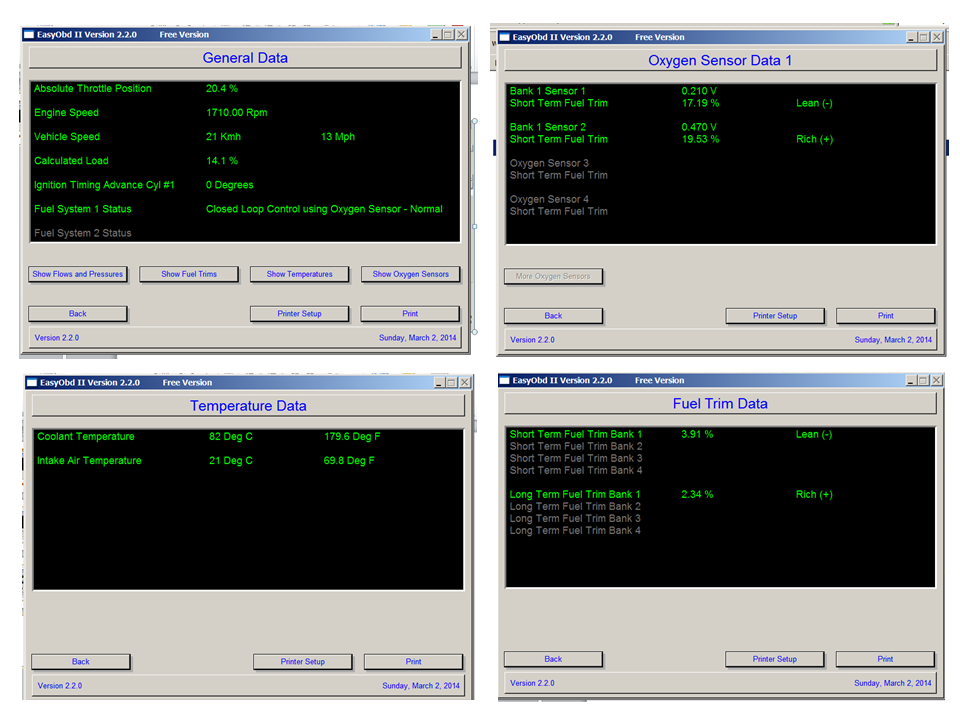The height and width of the screenshot is (720, 960).
Task: Click More Oxygen Sensors button
Action: pos(553,277)
